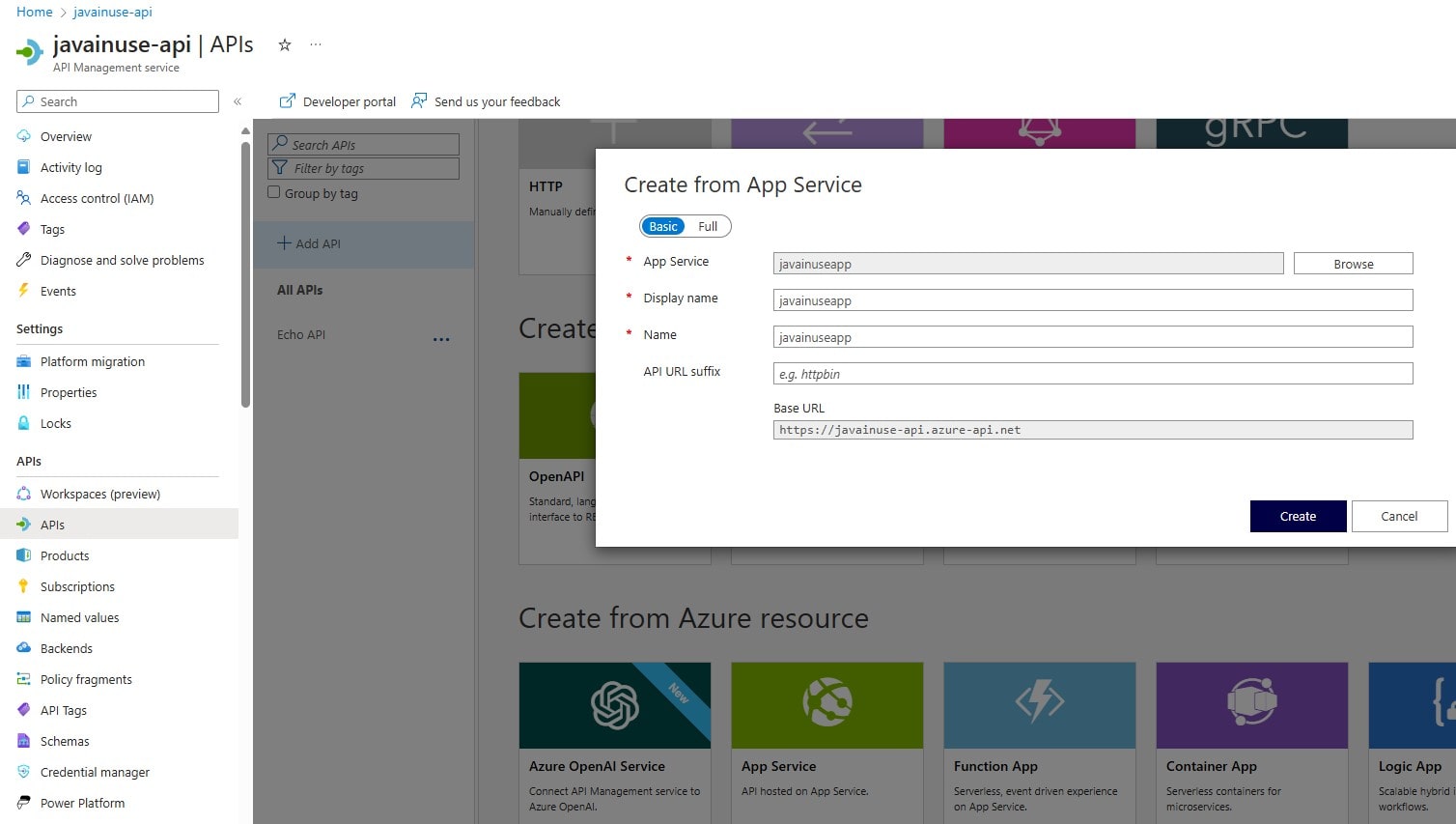
Task: Click the Activity log icon
Action: (24, 167)
